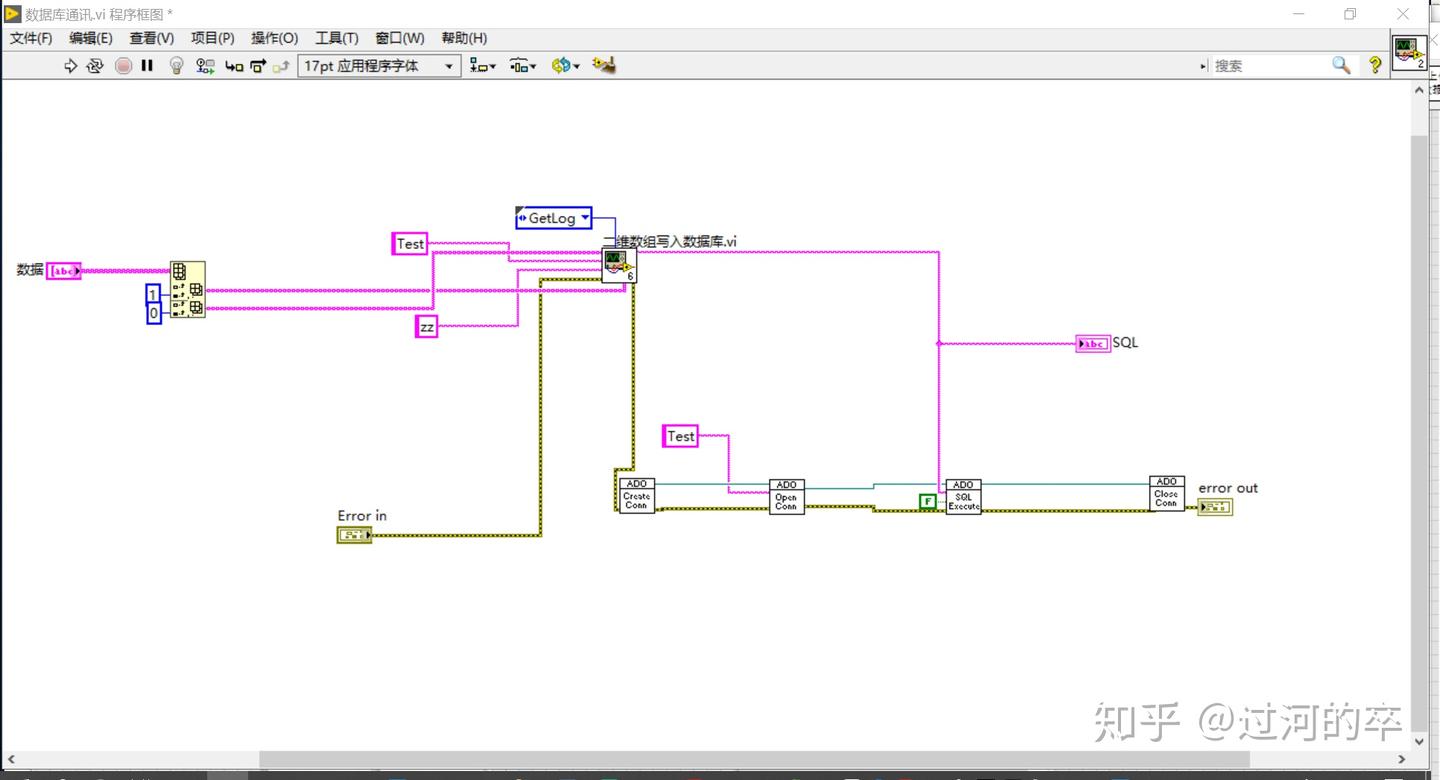Click the context help question mark button
Image resolution: width=1440 pixels, height=780 pixels.
point(1374,65)
